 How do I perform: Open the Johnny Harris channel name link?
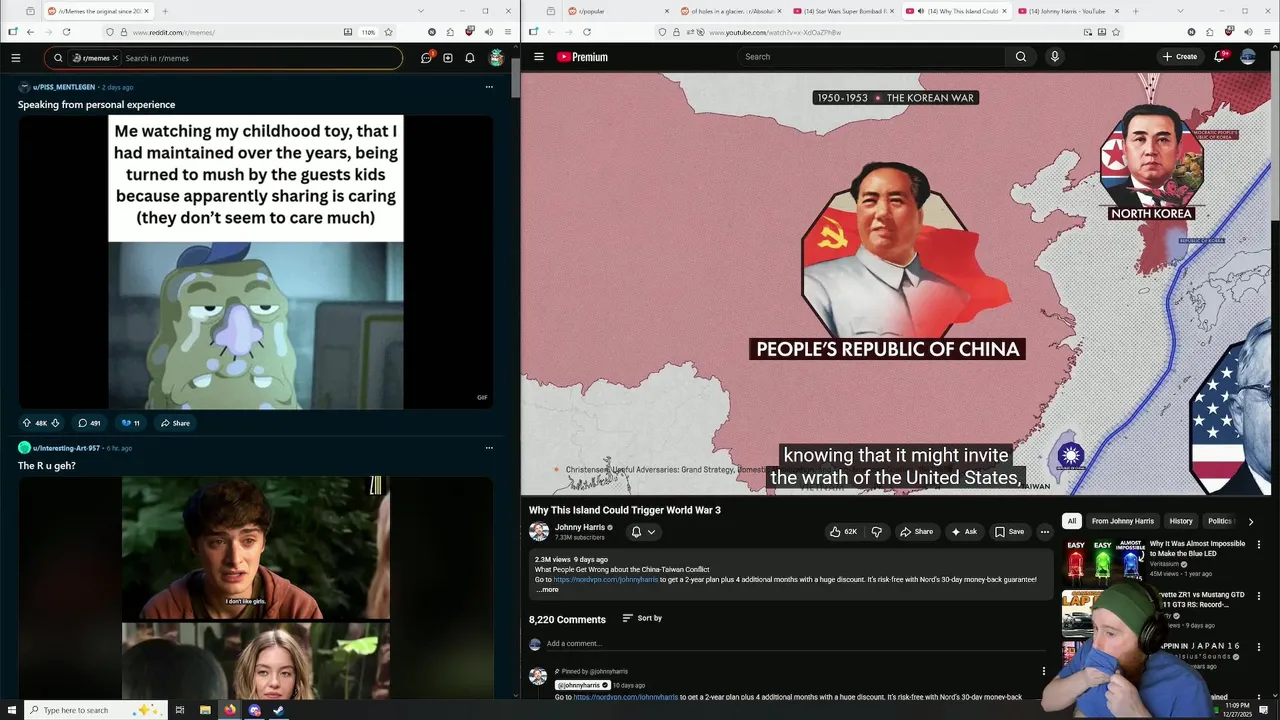pos(580,527)
